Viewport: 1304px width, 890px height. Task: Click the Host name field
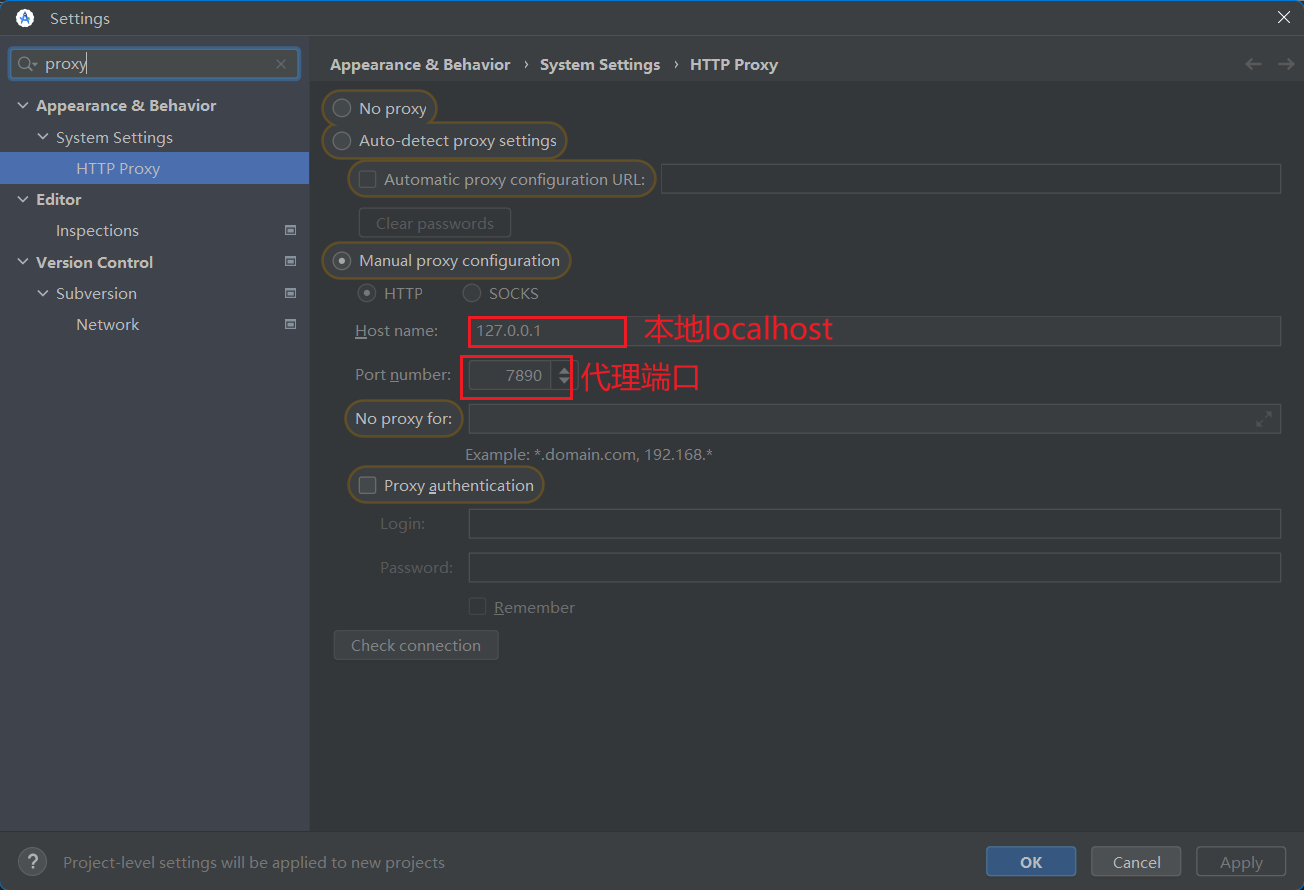pyautogui.click(x=875, y=331)
